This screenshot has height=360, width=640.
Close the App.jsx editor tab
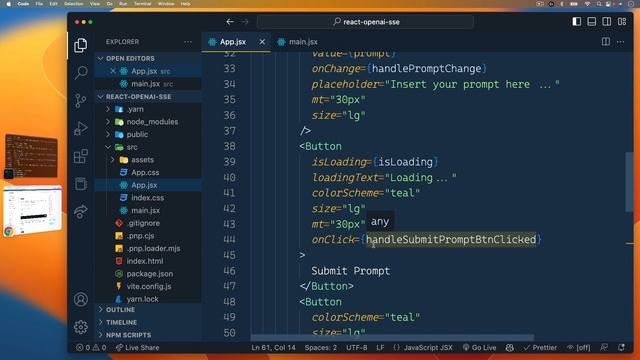[x=262, y=42]
